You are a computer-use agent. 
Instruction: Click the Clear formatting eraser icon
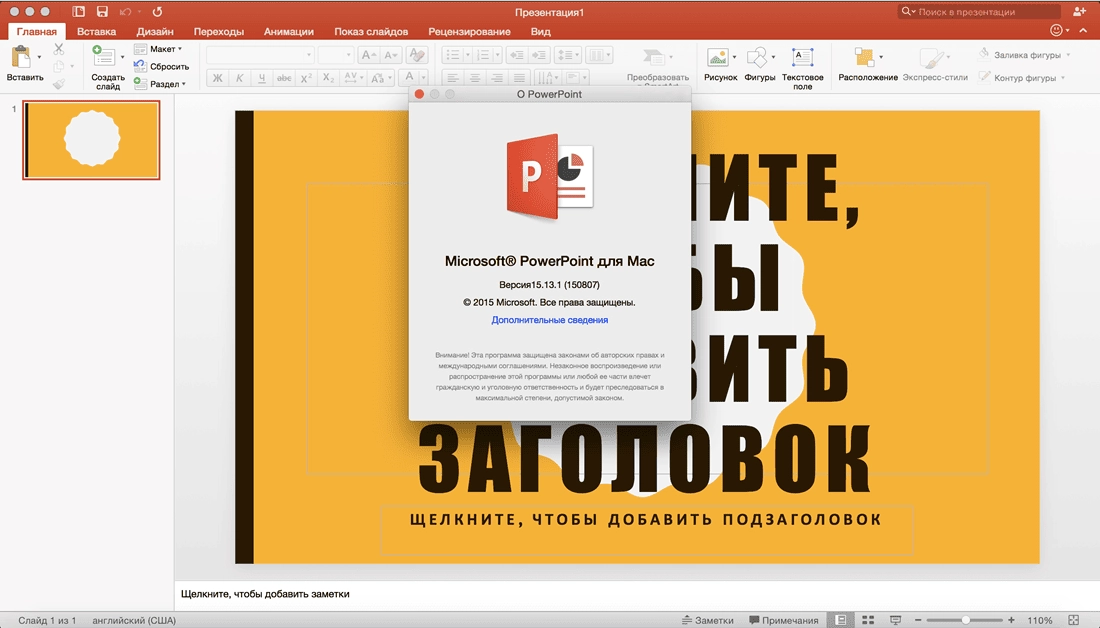417,55
